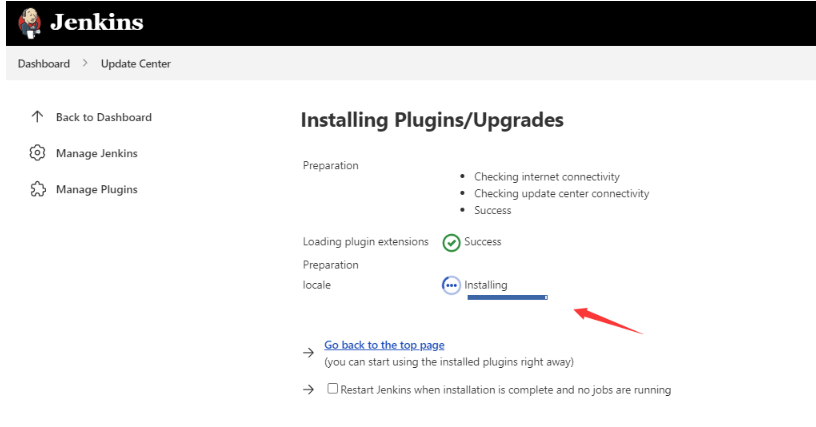The height and width of the screenshot is (427, 816).
Task: Click the breadcrumb chevron after Dashboard
Action: (86, 64)
